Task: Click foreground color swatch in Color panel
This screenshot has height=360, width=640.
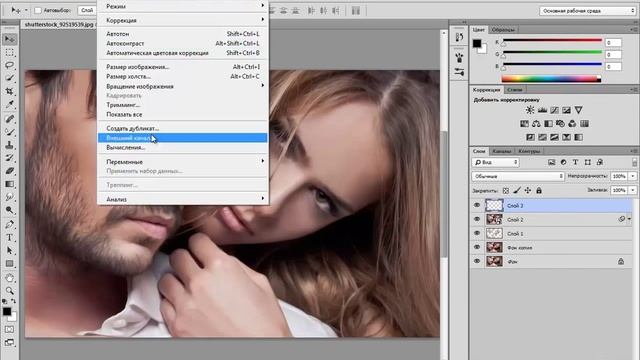Action: click(x=477, y=43)
